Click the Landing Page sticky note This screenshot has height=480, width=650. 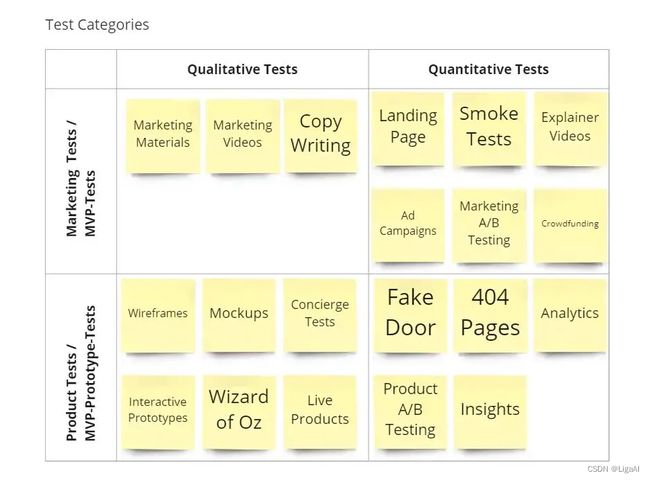[x=408, y=129]
